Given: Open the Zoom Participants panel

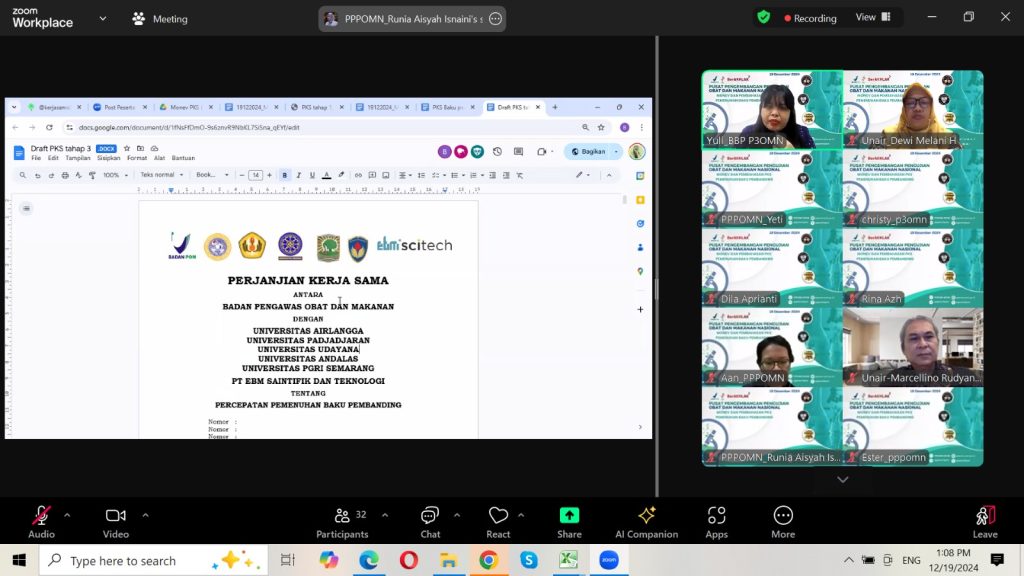Looking at the screenshot, I should [x=342, y=521].
